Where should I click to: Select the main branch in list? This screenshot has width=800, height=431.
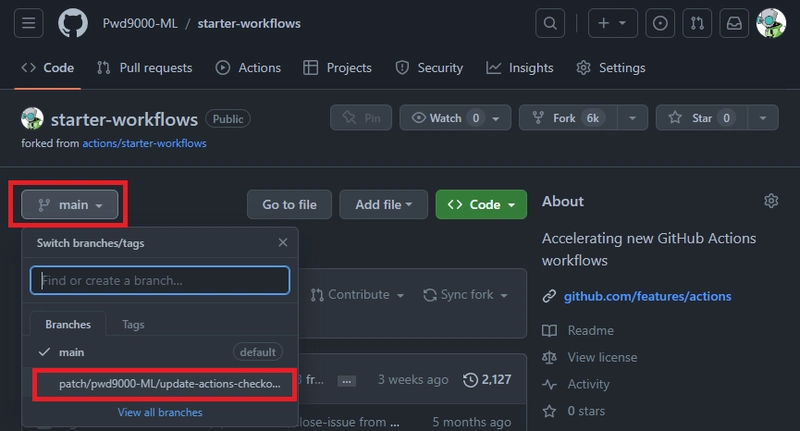[72, 352]
